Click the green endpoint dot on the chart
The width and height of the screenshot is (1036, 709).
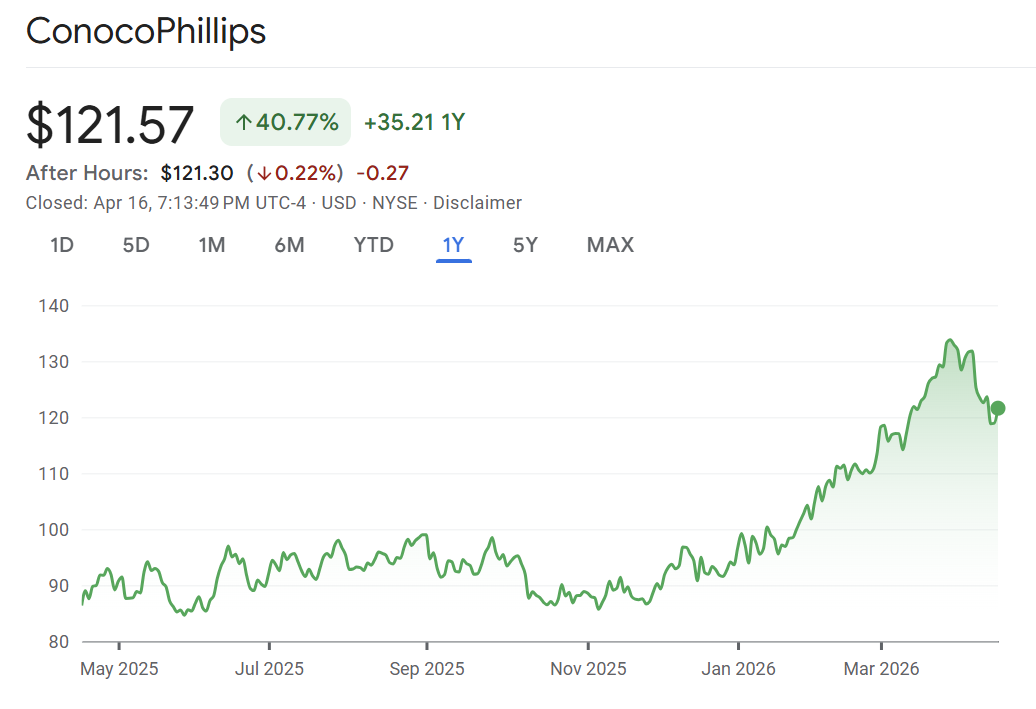[x=997, y=408]
